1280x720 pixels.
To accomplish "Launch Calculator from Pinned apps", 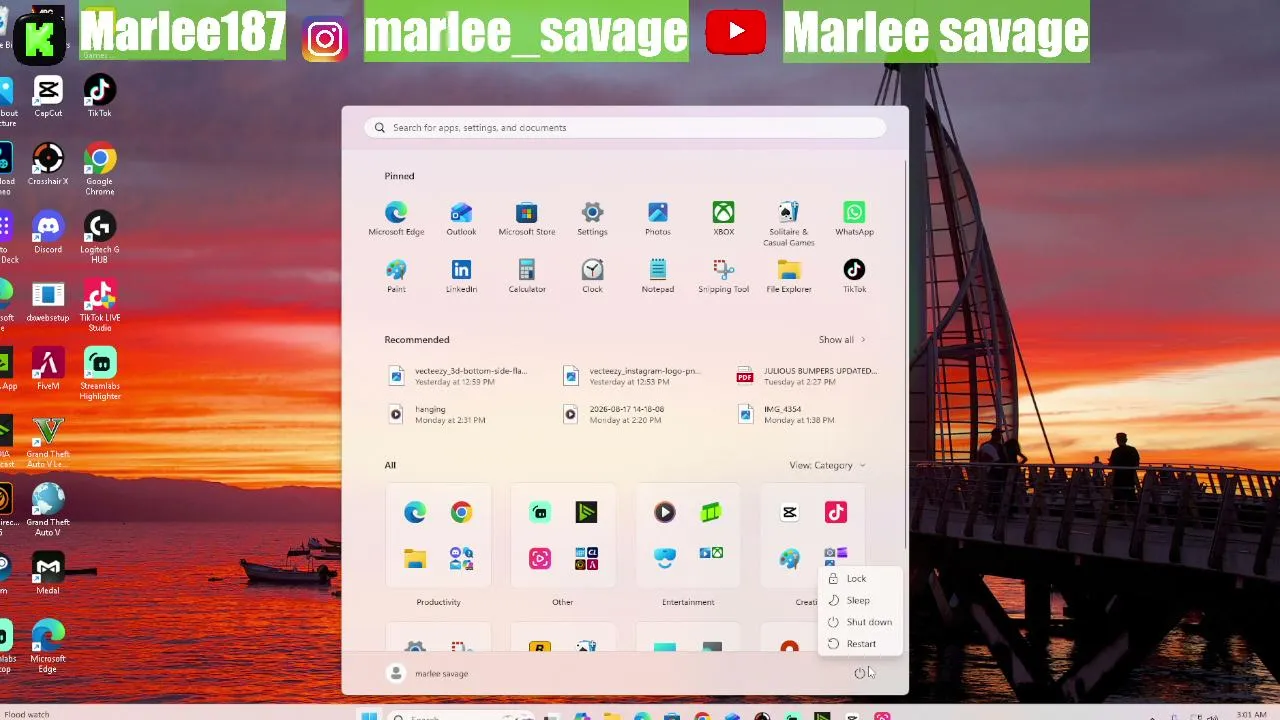I will click(526, 276).
